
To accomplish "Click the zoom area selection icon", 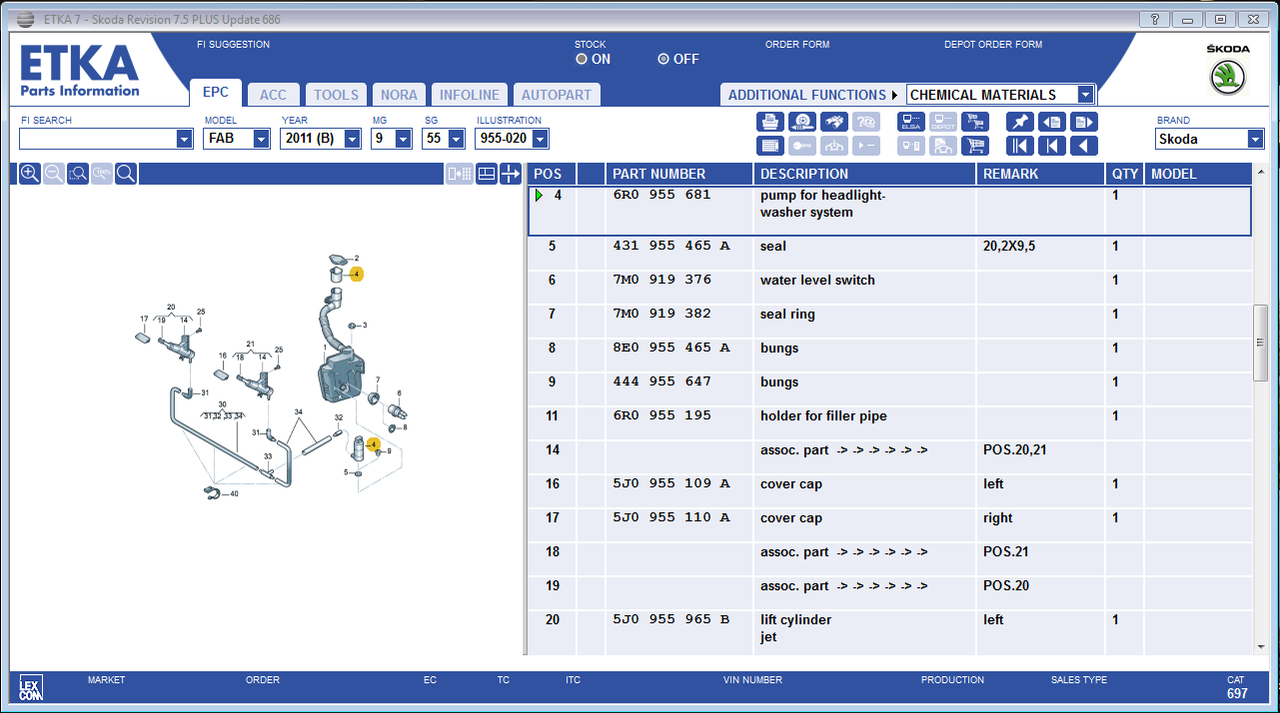I will point(78,174).
